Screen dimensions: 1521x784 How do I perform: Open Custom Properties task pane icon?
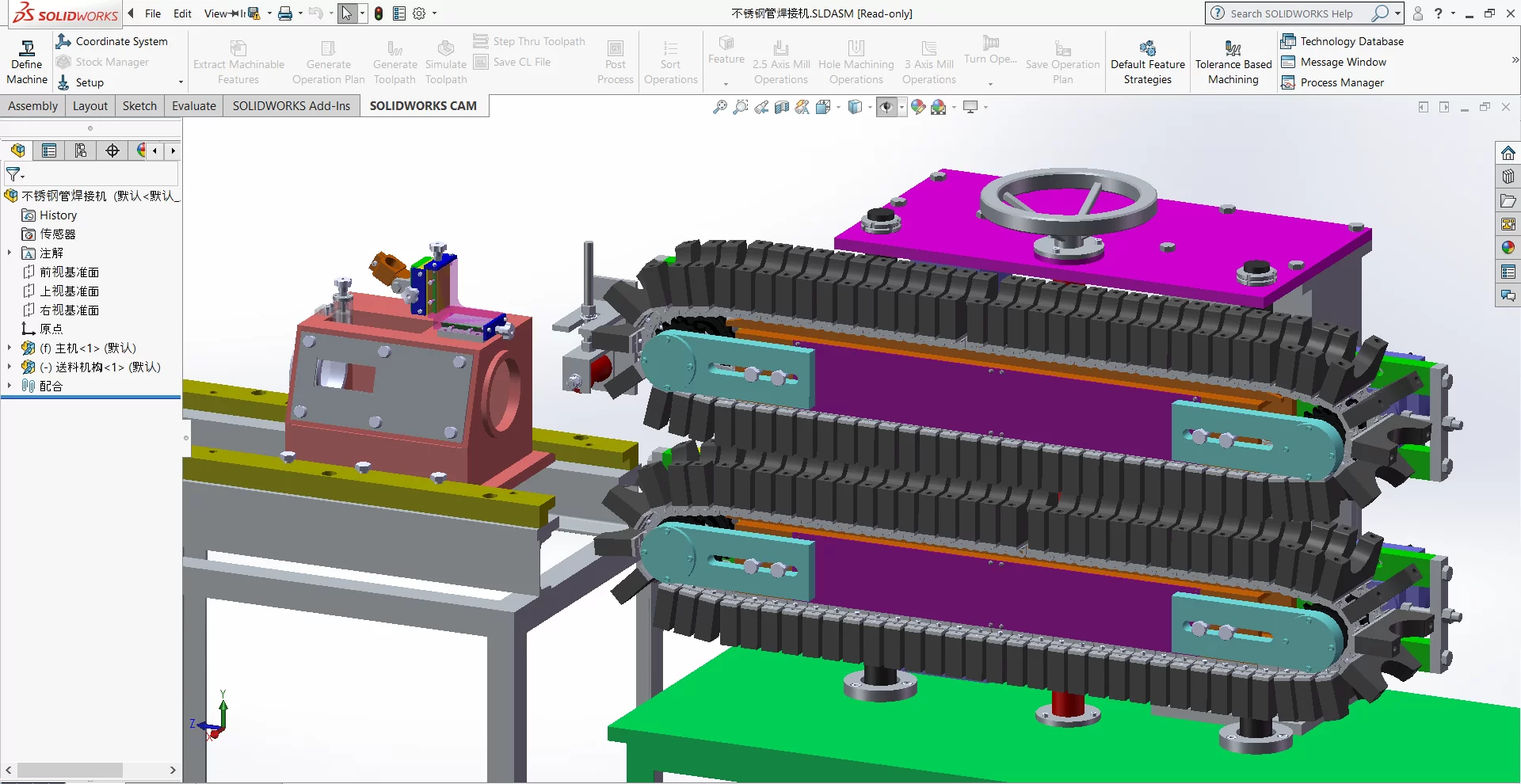pyautogui.click(x=1508, y=272)
